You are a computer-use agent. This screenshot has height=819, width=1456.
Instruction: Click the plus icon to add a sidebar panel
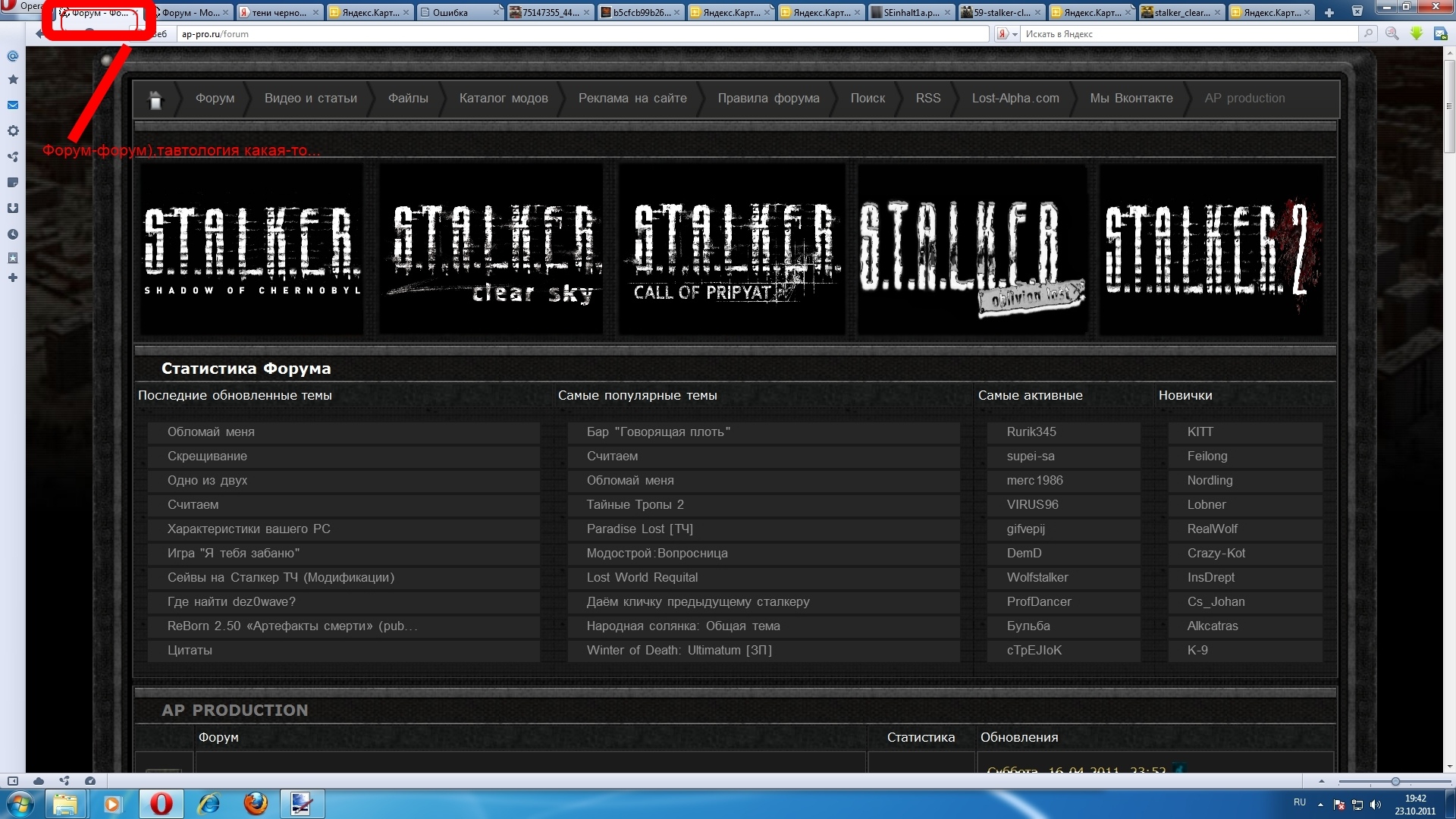pos(13,278)
